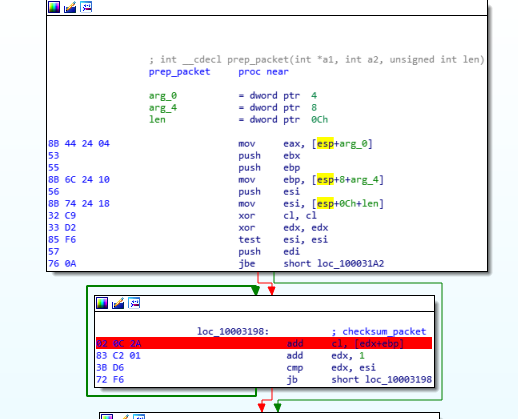Click node color icon in loc_10003198 block
The image size is (518, 419).
(102, 303)
